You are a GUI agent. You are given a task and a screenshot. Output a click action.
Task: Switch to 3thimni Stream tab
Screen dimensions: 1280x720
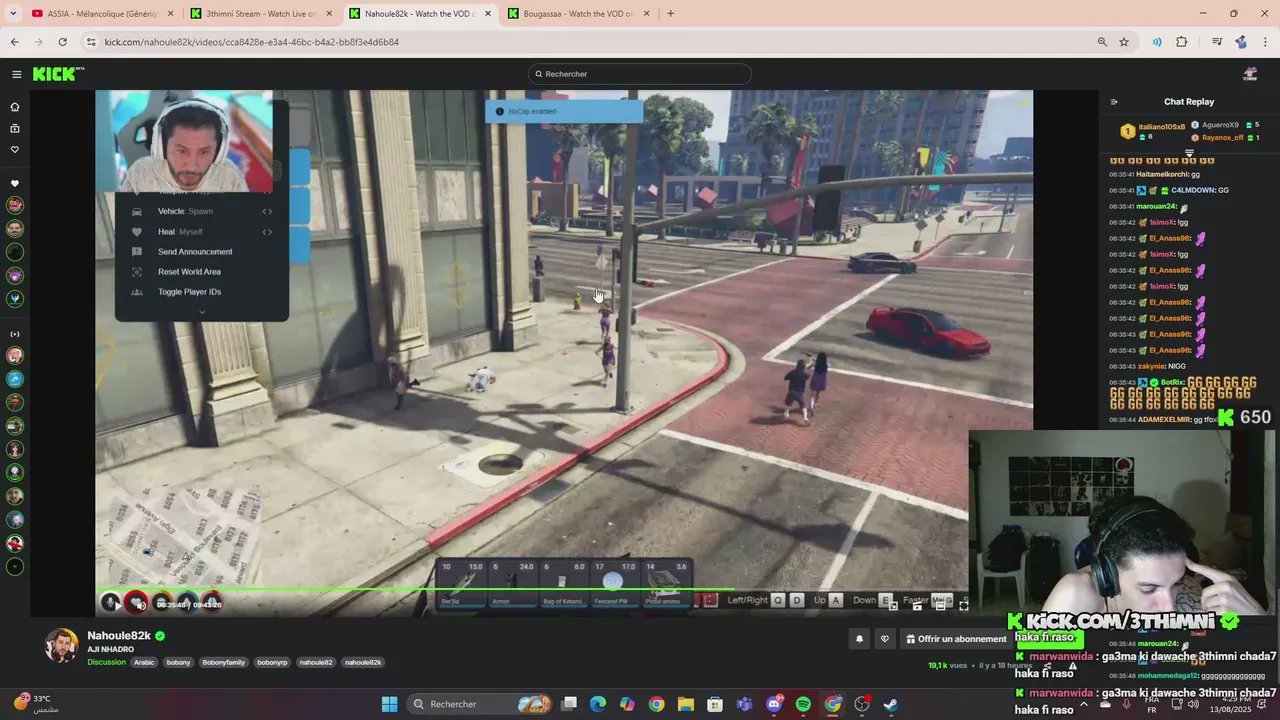pyautogui.click(x=262, y=14)
